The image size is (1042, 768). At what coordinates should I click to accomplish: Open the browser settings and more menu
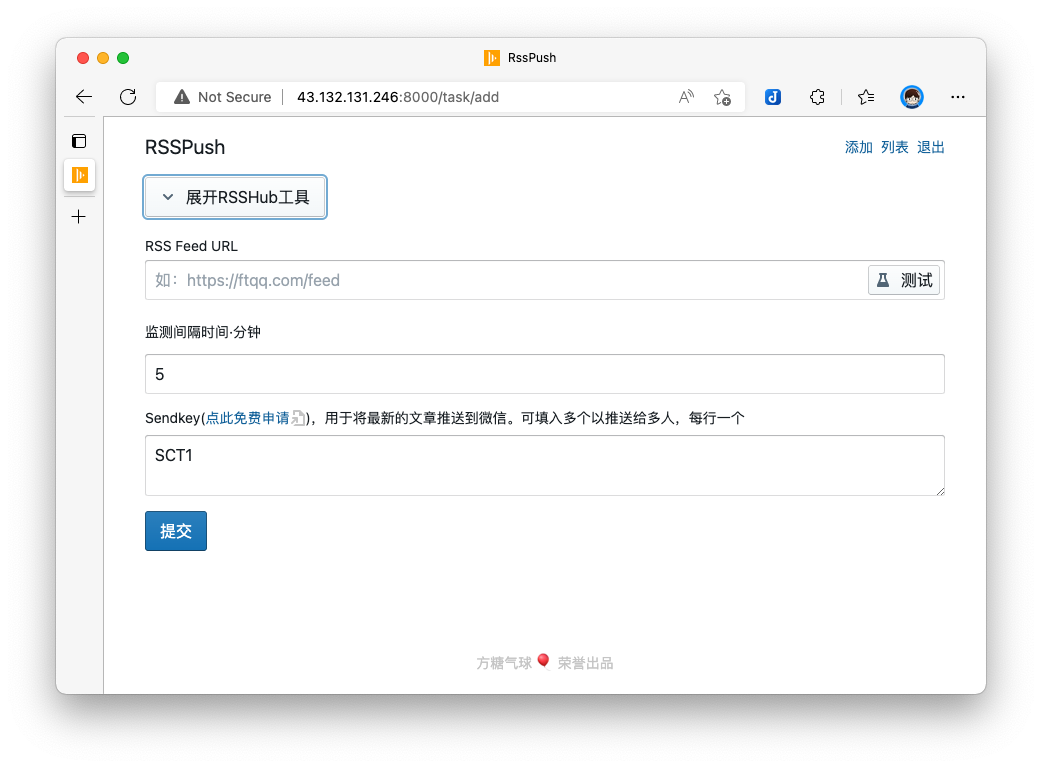tap(957, 97)
